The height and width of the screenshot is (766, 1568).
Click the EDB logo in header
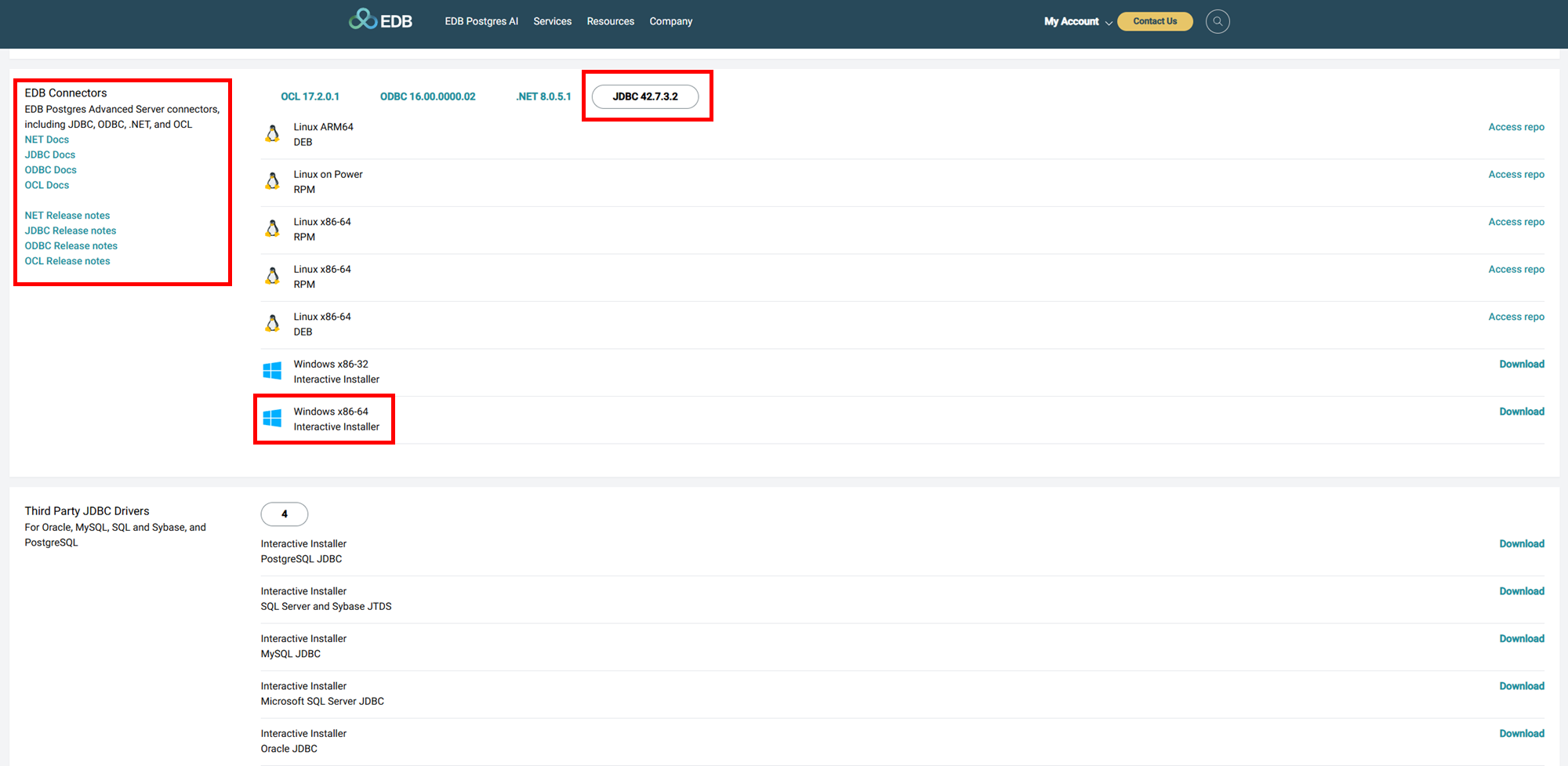[x=380, y=20]
